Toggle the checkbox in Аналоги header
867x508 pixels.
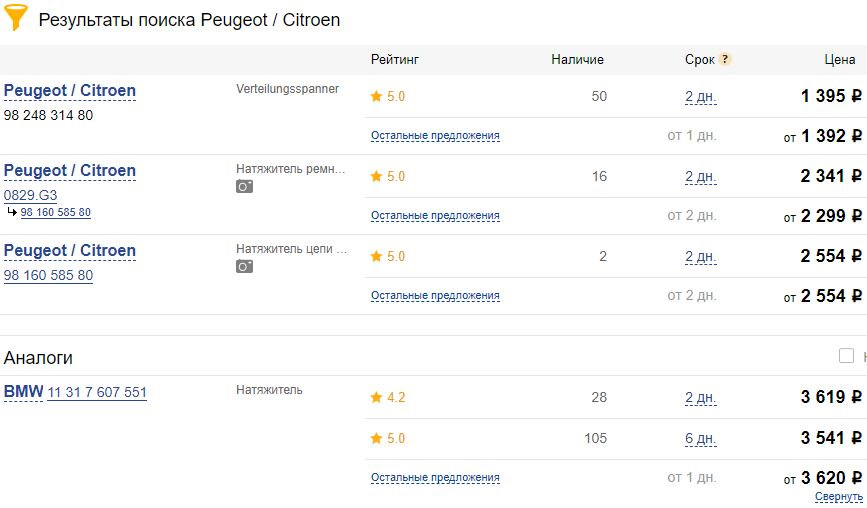point(846,356)
